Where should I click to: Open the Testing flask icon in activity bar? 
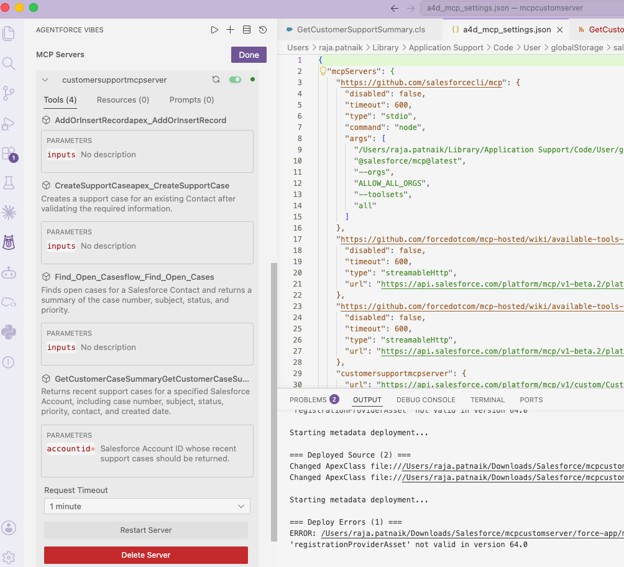(9, 183)
